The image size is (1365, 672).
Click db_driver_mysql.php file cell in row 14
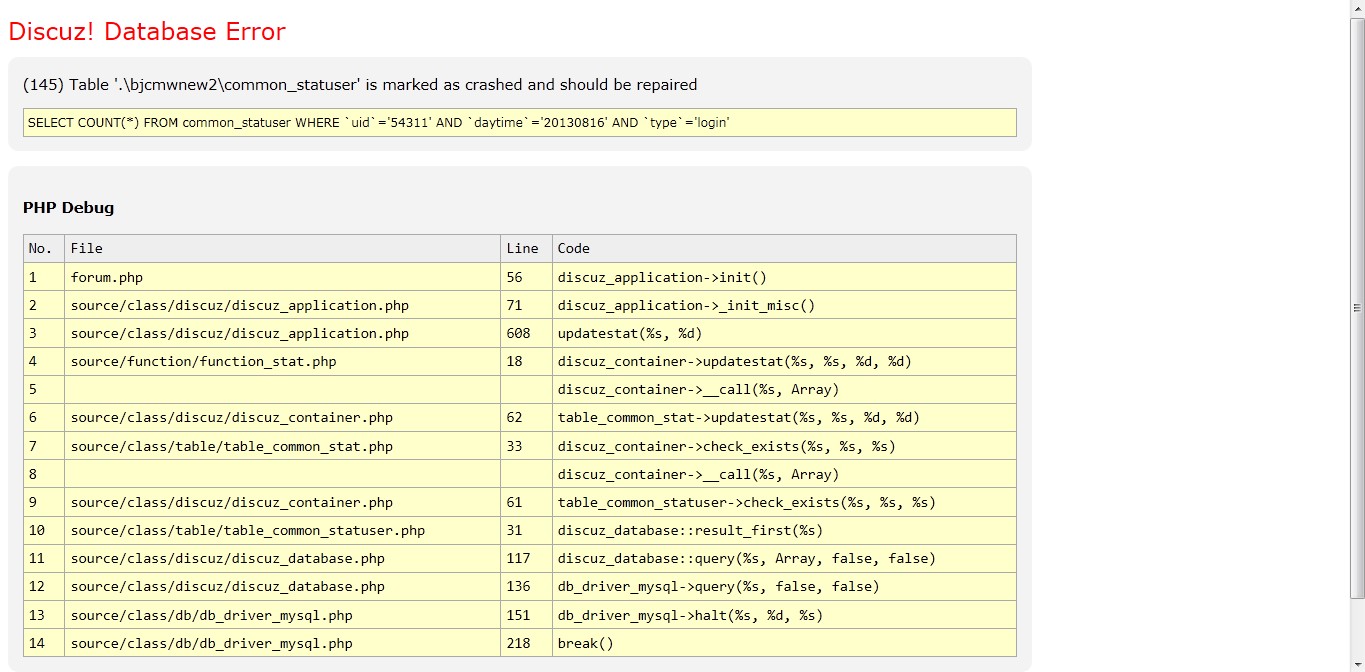pos(282,643)
